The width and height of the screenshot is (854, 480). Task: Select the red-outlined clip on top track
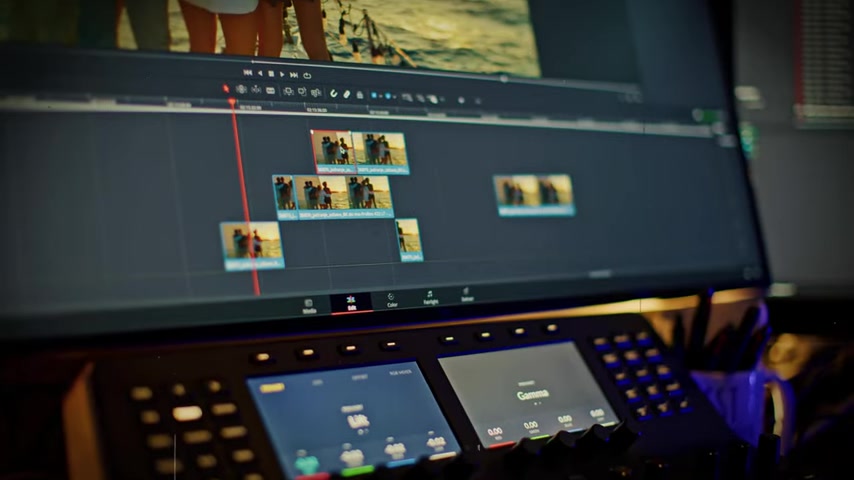tap(333, 152)
